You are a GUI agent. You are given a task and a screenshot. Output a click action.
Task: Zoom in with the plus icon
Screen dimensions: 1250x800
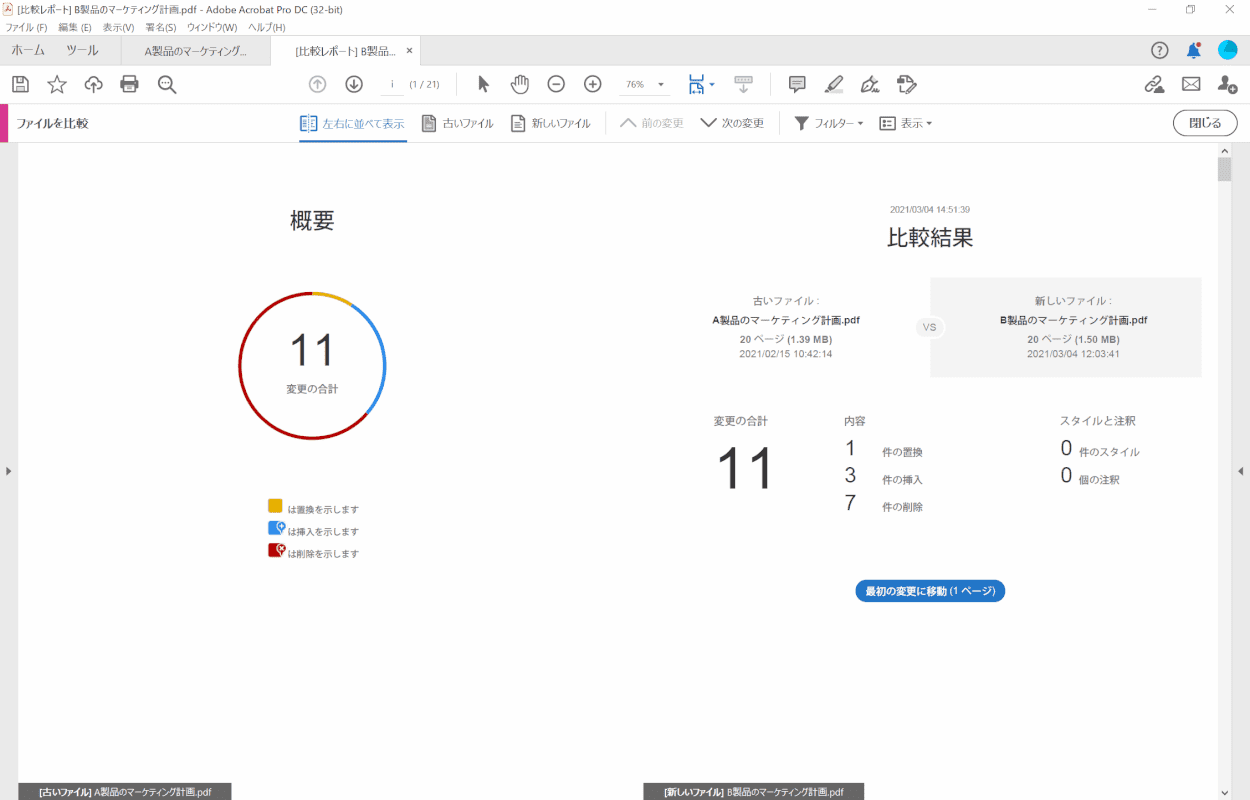(x=592, y=84)
